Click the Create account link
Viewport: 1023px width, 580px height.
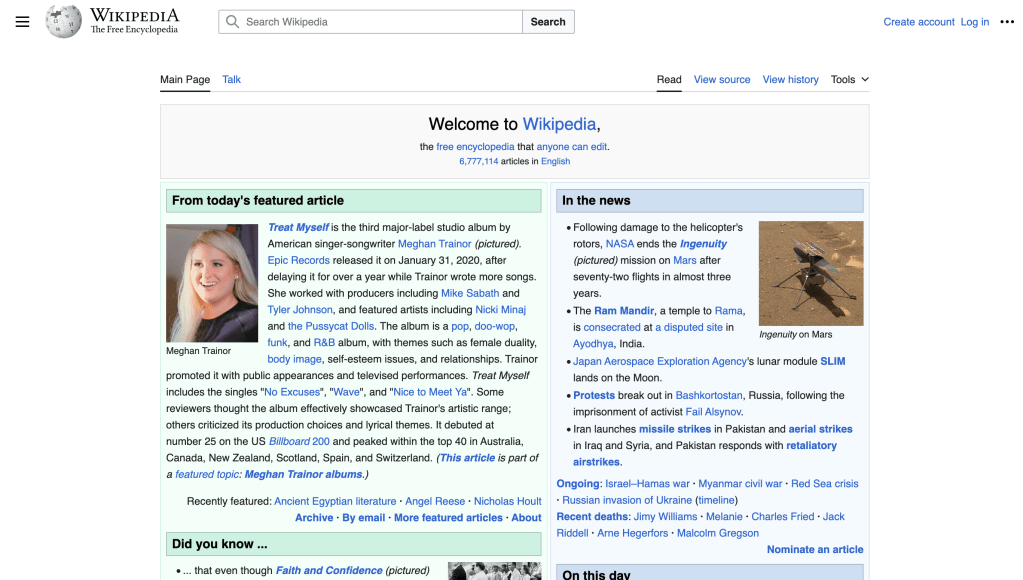[x=918, y=22]
